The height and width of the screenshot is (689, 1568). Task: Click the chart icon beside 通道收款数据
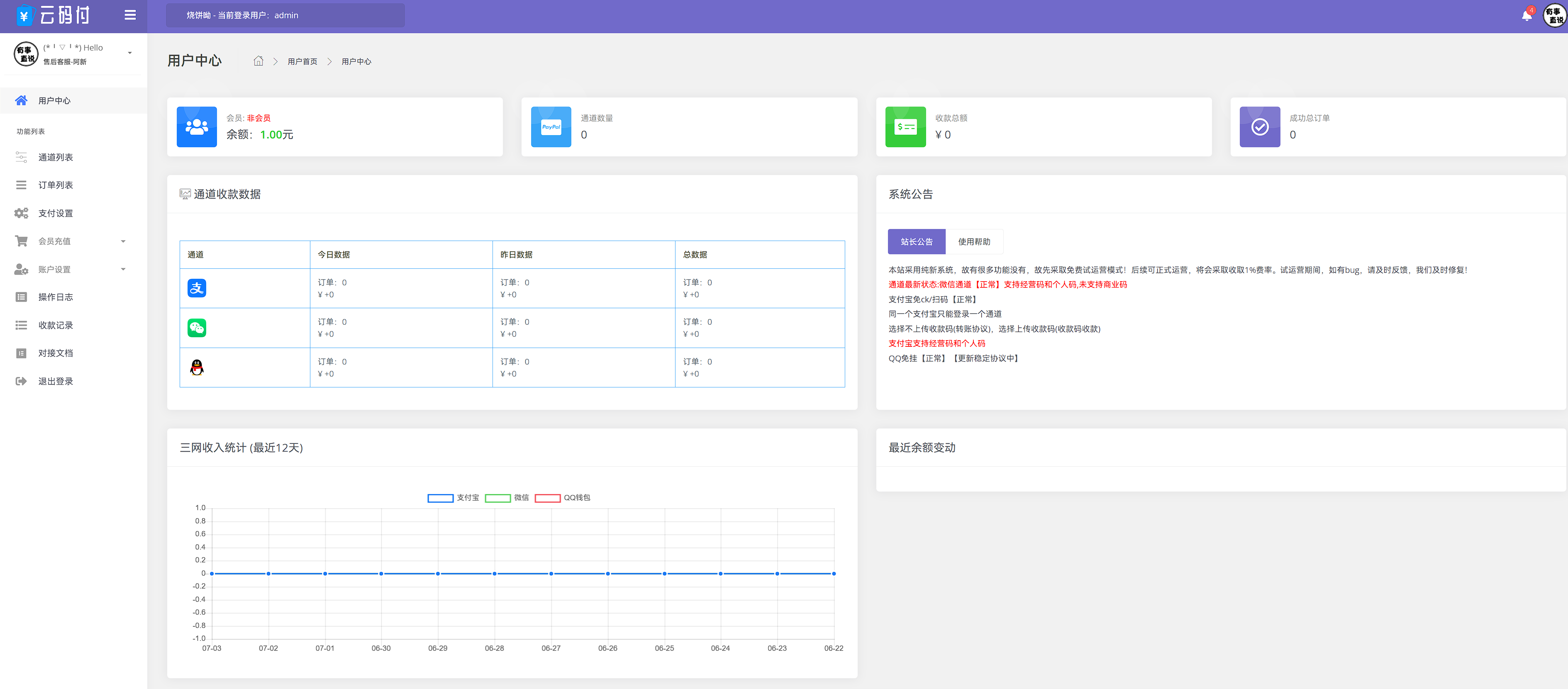(x=185, y=194)
